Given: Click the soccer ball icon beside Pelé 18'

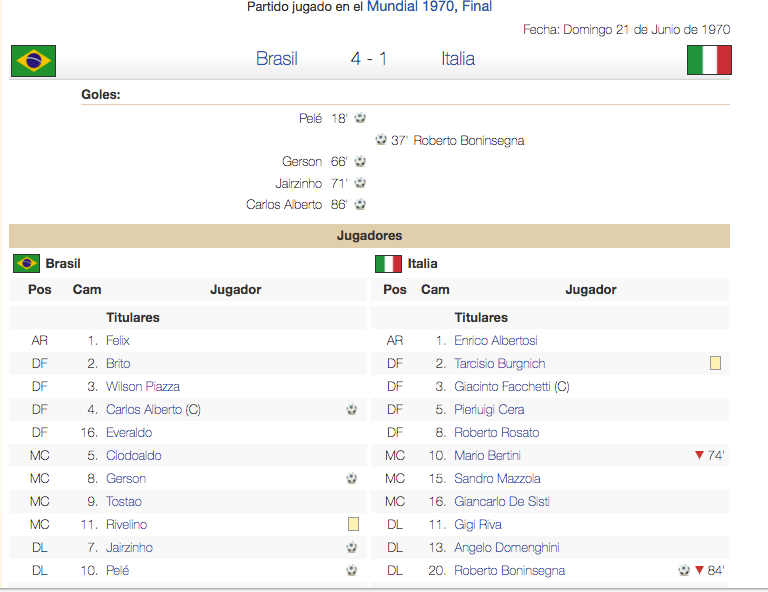Looking at the screenshot, I should (360, 118).
